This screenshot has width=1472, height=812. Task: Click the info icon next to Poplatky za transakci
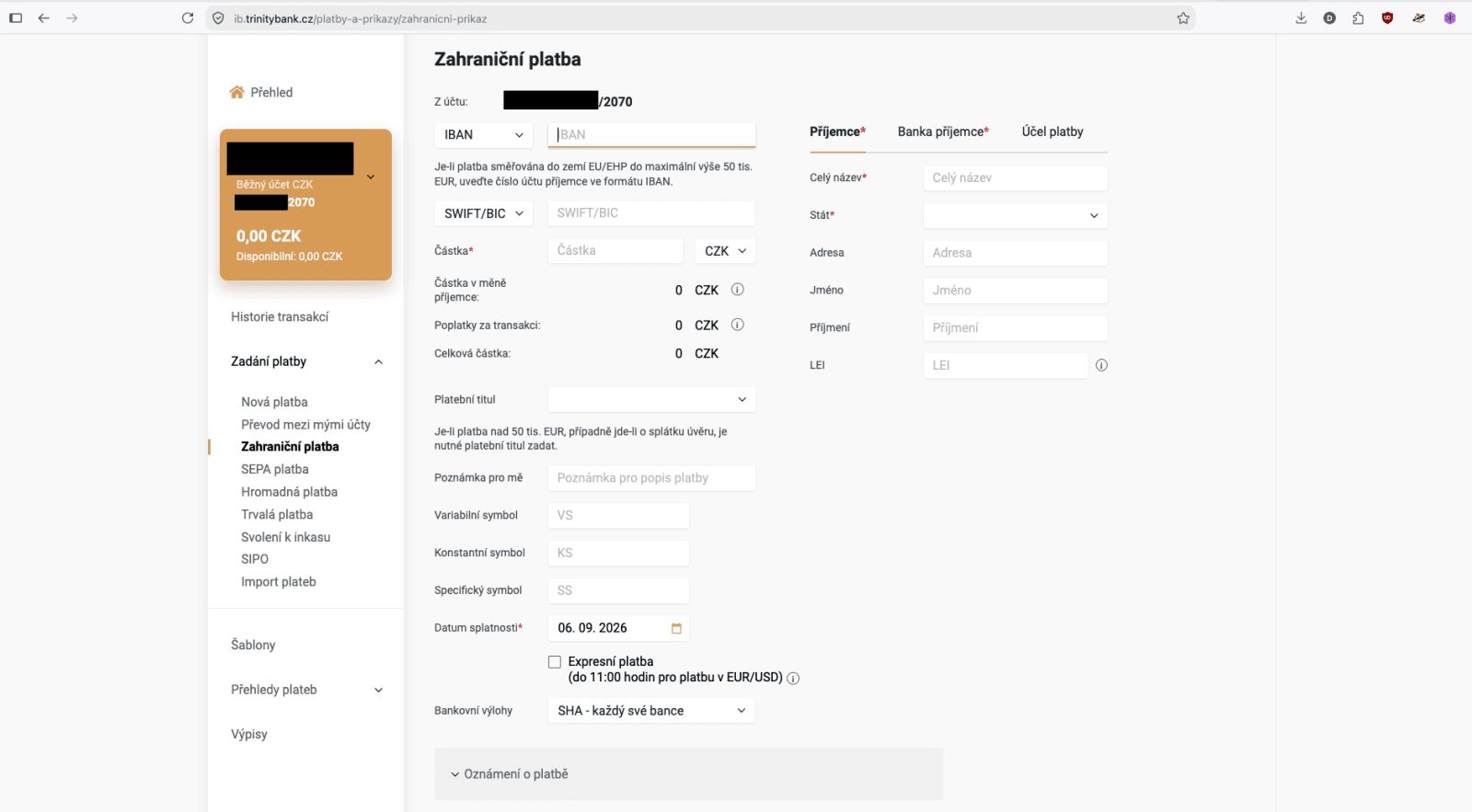[737, 325]
